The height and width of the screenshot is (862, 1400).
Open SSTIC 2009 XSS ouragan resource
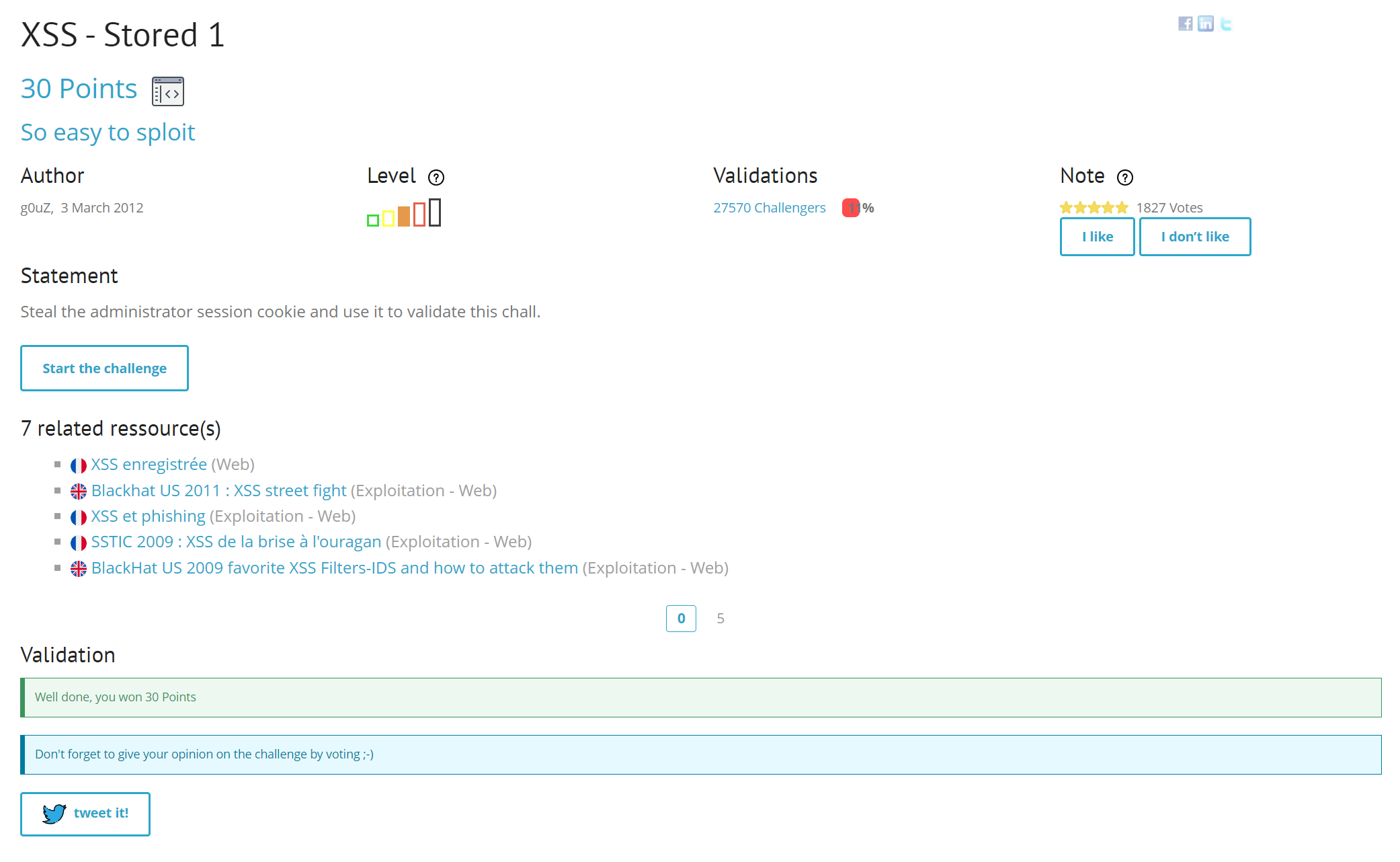tap(236, 542)
